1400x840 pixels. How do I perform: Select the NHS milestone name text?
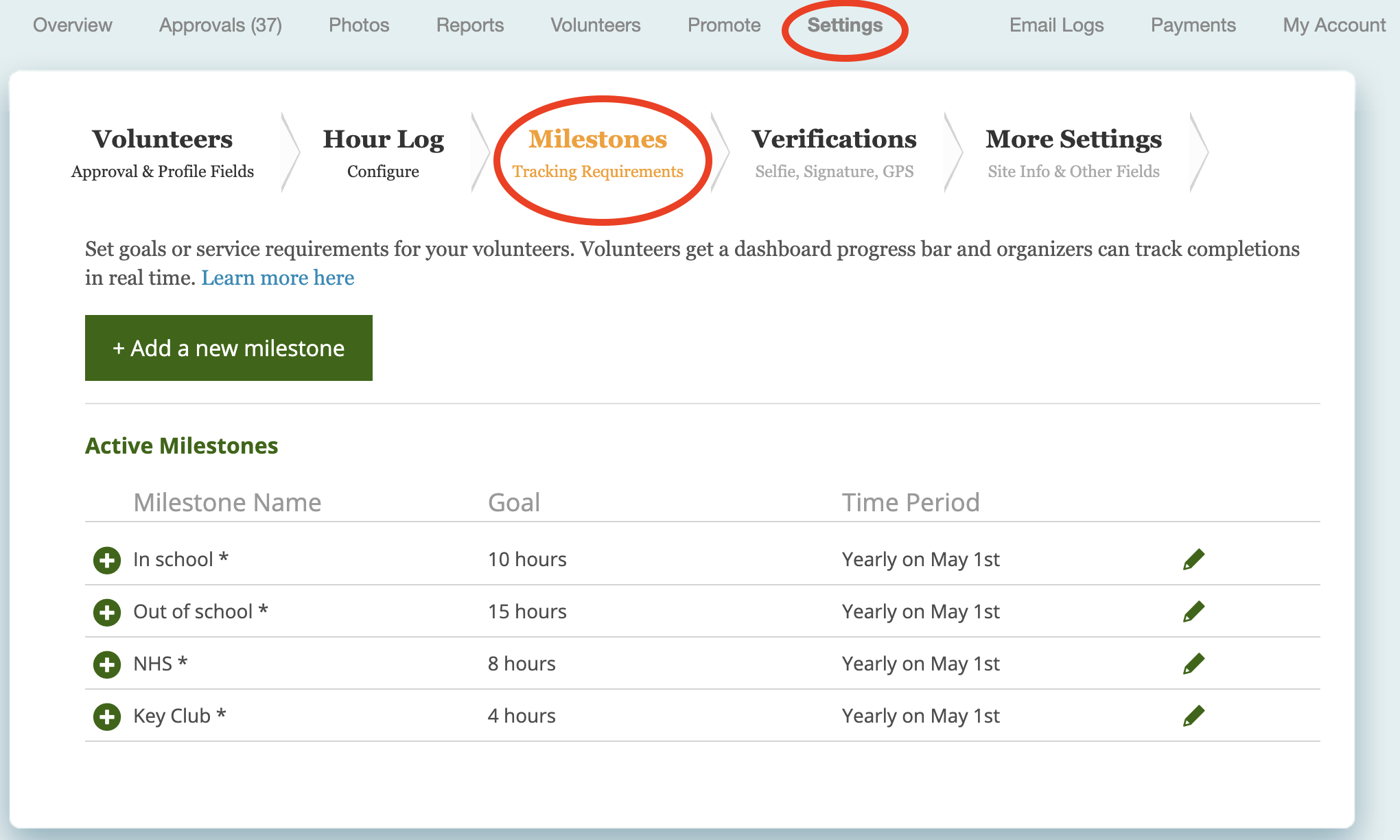click(160, 664)
